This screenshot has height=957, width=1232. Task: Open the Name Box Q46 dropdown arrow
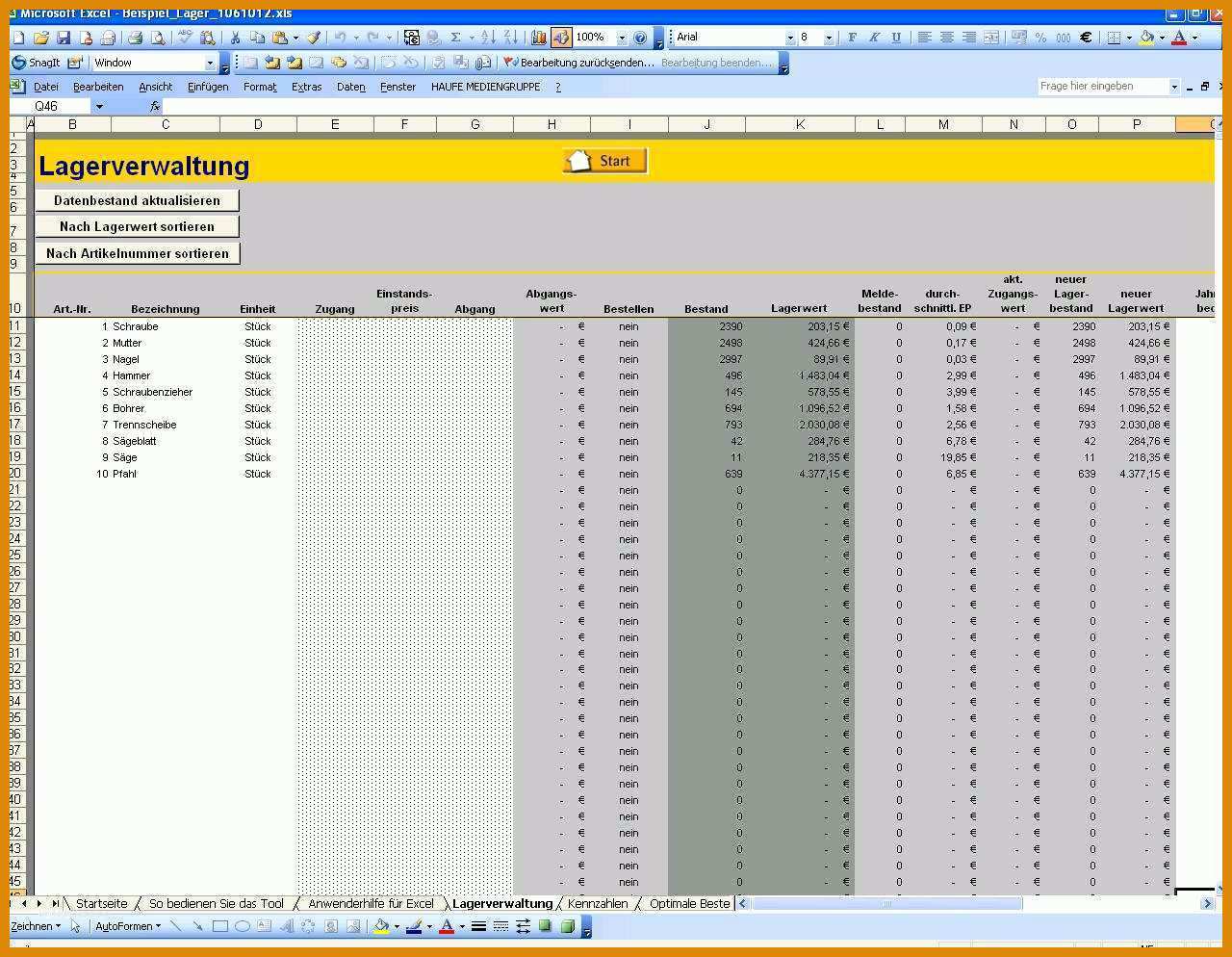(x=98, y=107)
